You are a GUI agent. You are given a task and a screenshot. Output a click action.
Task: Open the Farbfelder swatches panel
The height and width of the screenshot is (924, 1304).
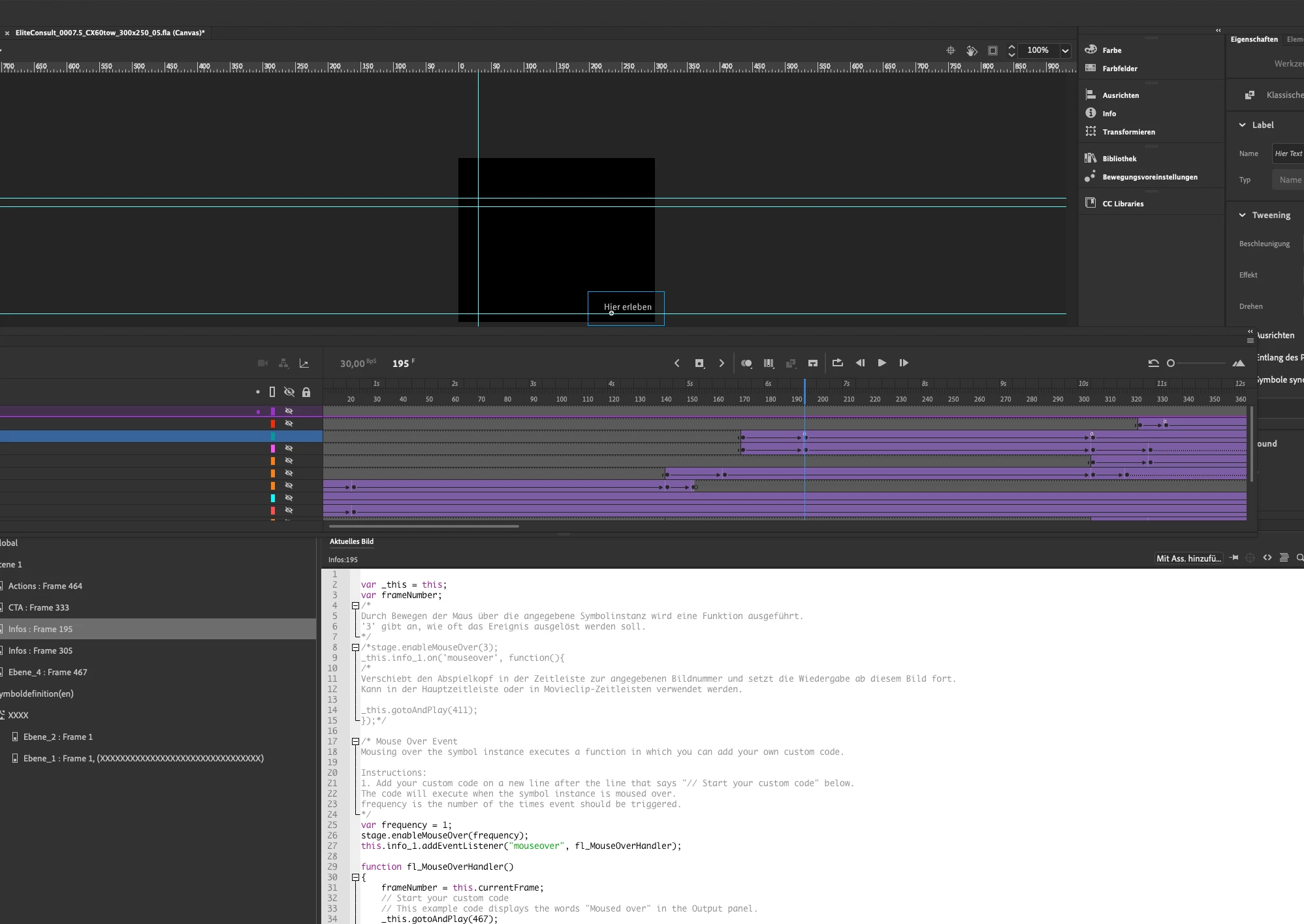[1119, 69]
